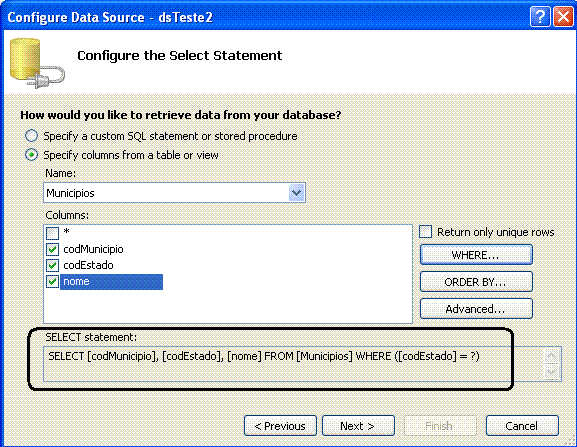The image size is (577, 447).
Task: Toggle the nome column checkbox
Action: 53,281
